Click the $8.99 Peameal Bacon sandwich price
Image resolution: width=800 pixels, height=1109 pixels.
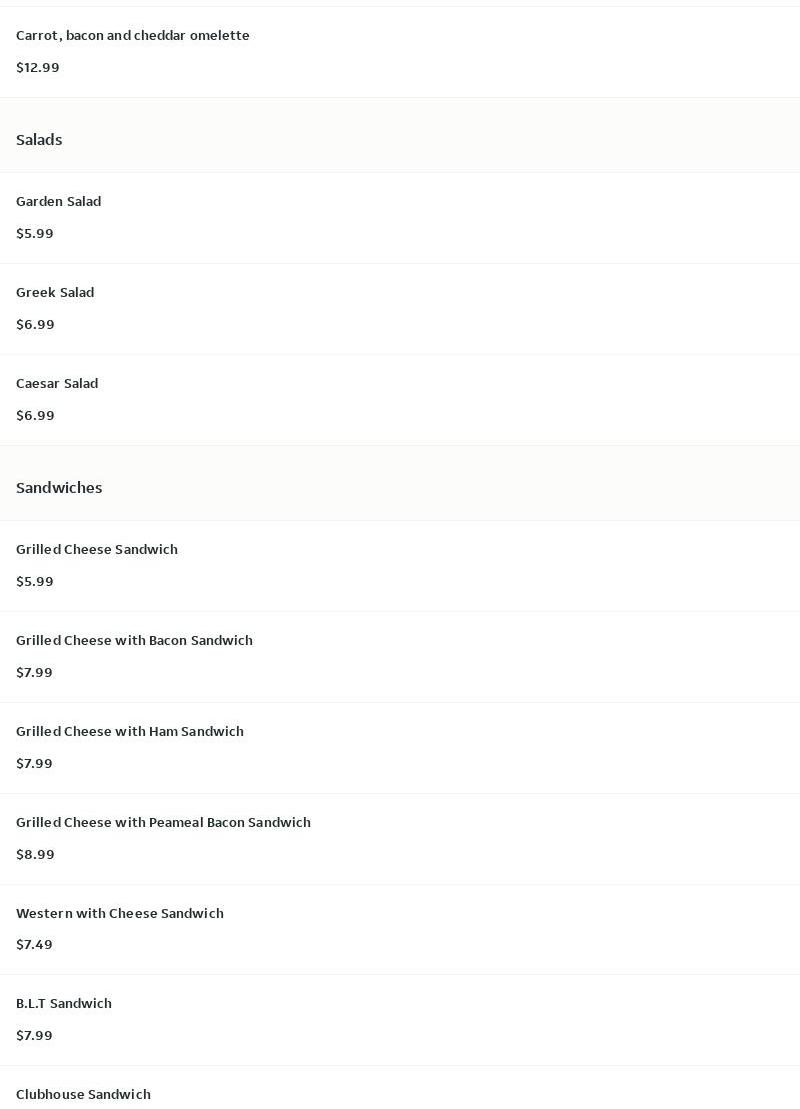[35, 854]
